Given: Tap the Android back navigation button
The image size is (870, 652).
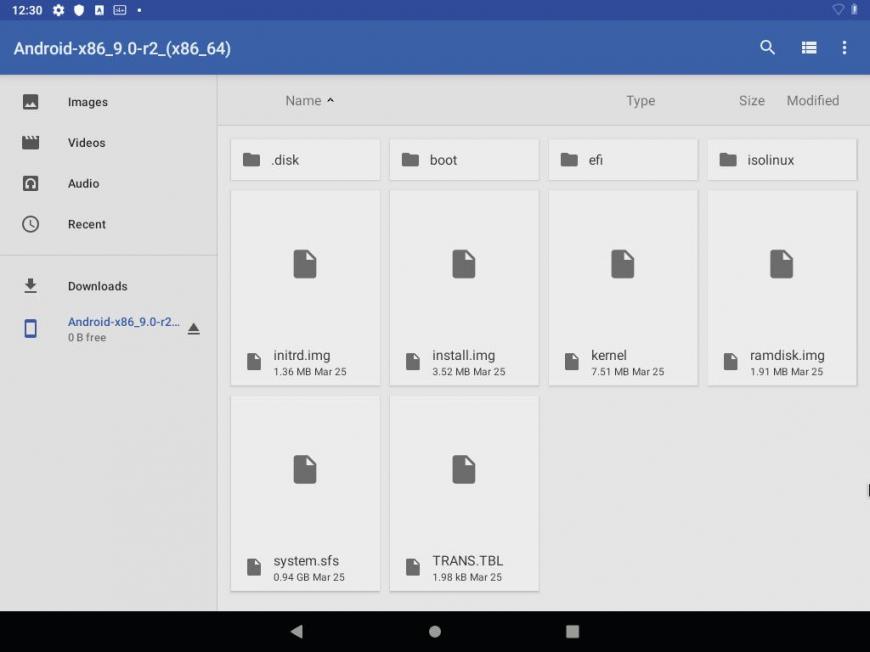Looking at the screenshot, I should (297, 631).
